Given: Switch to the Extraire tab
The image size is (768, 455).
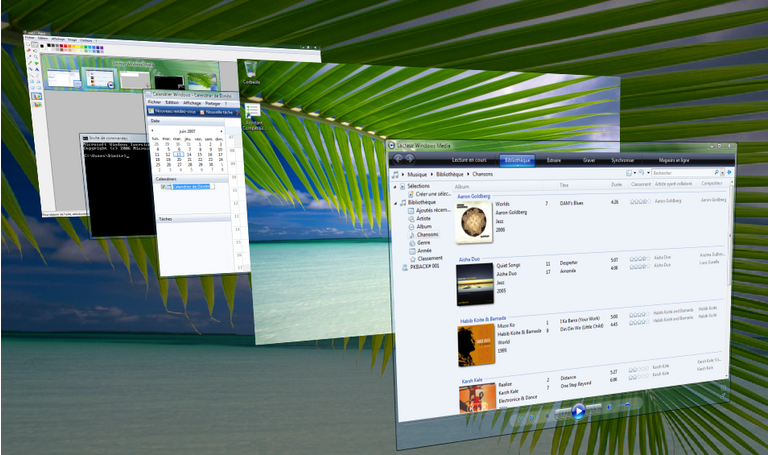Looking at the screenshot, I should [x=554, y=161].
